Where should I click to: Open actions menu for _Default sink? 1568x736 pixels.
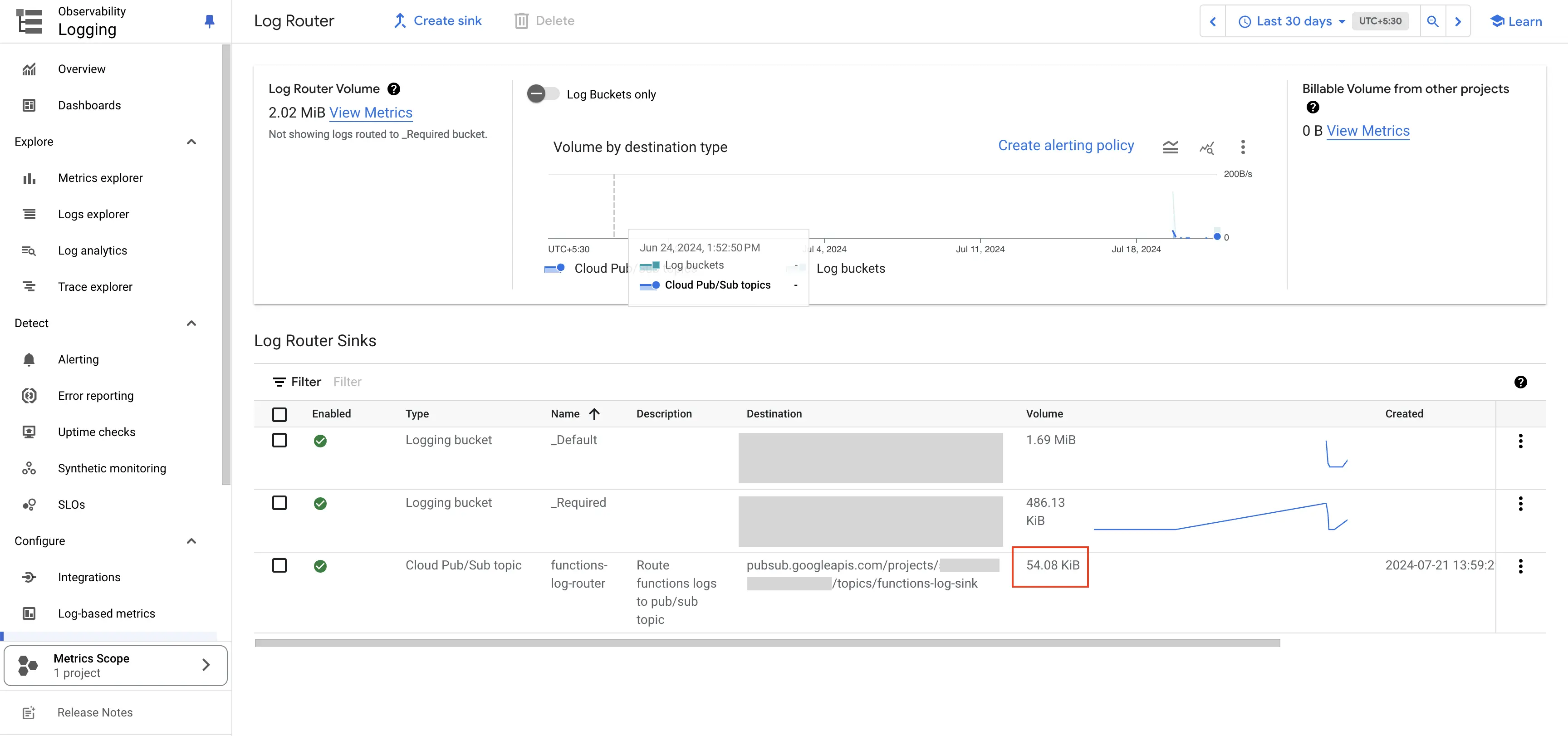click(x=1520, y=441)
